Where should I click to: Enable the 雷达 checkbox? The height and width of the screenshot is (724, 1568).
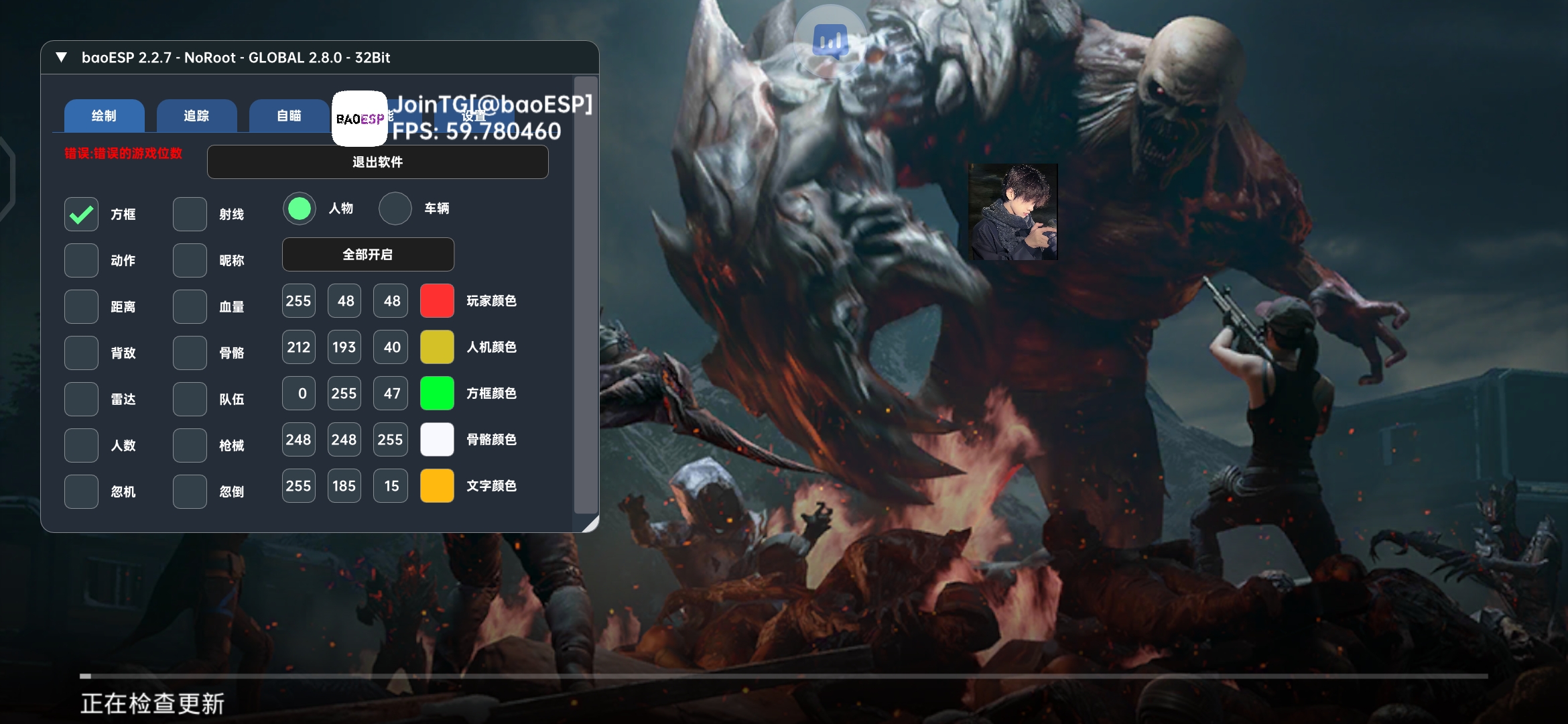(82, 400)
